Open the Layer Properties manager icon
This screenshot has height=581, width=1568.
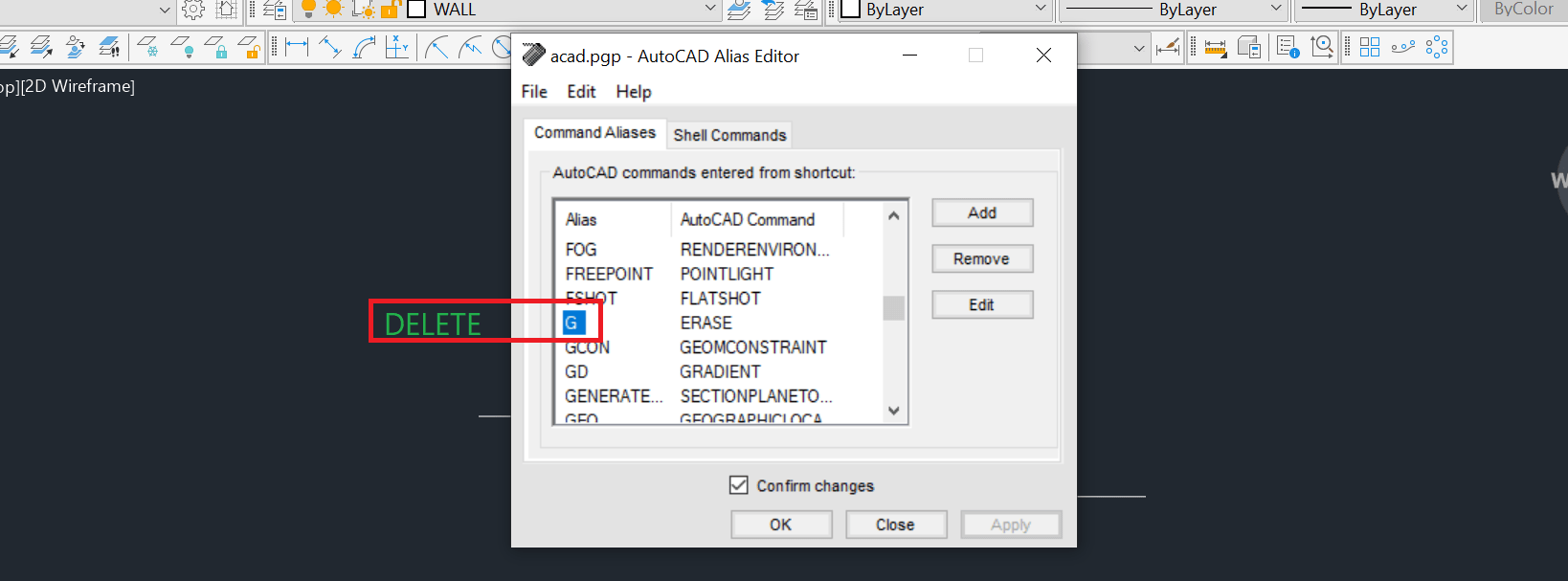[x=275, y=10]
